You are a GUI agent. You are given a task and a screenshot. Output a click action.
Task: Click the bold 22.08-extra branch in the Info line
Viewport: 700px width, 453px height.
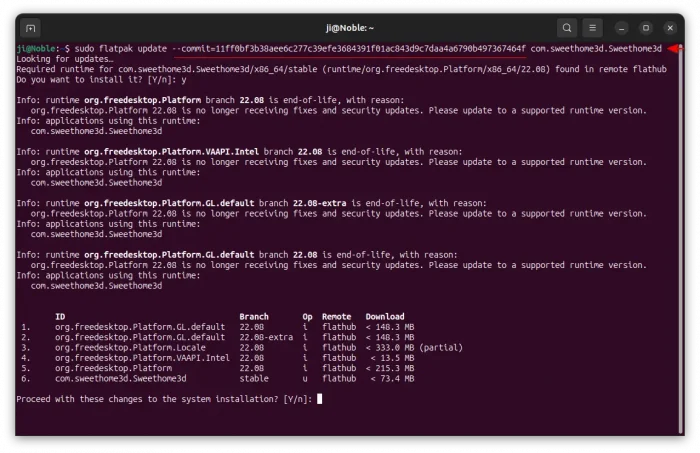pos(320,204)
